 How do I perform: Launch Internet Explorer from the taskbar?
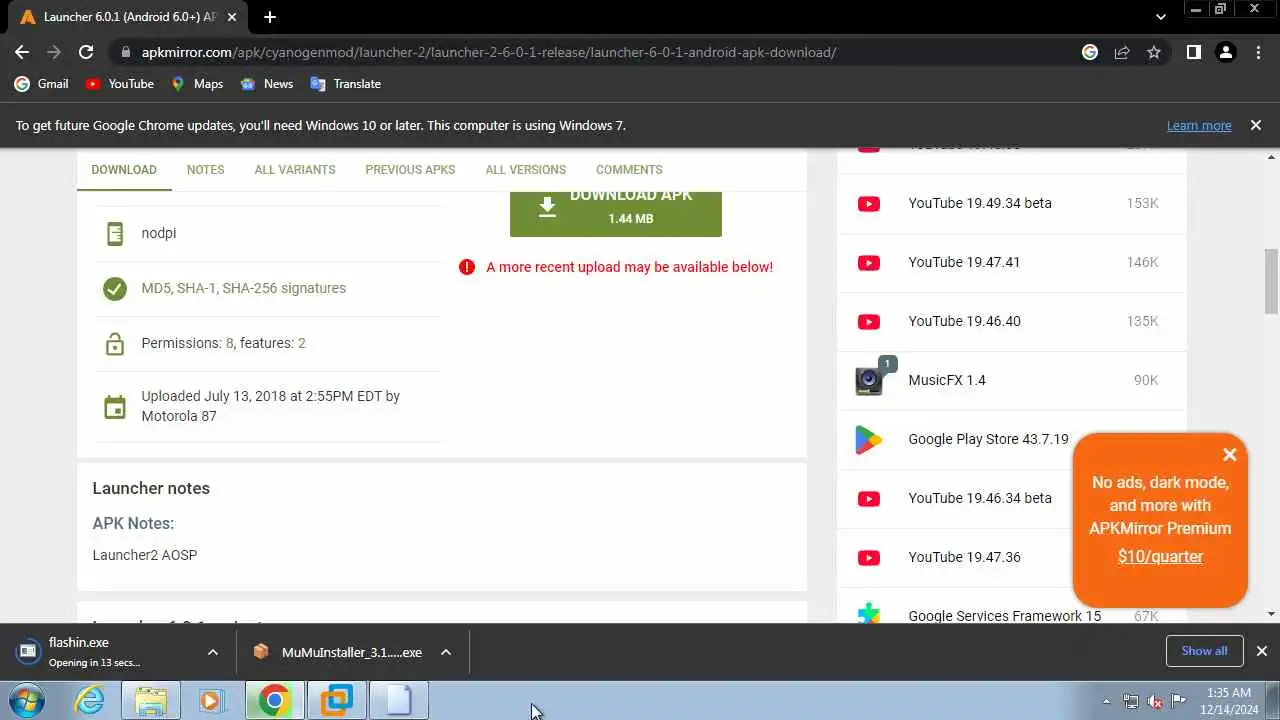point(89,700)
